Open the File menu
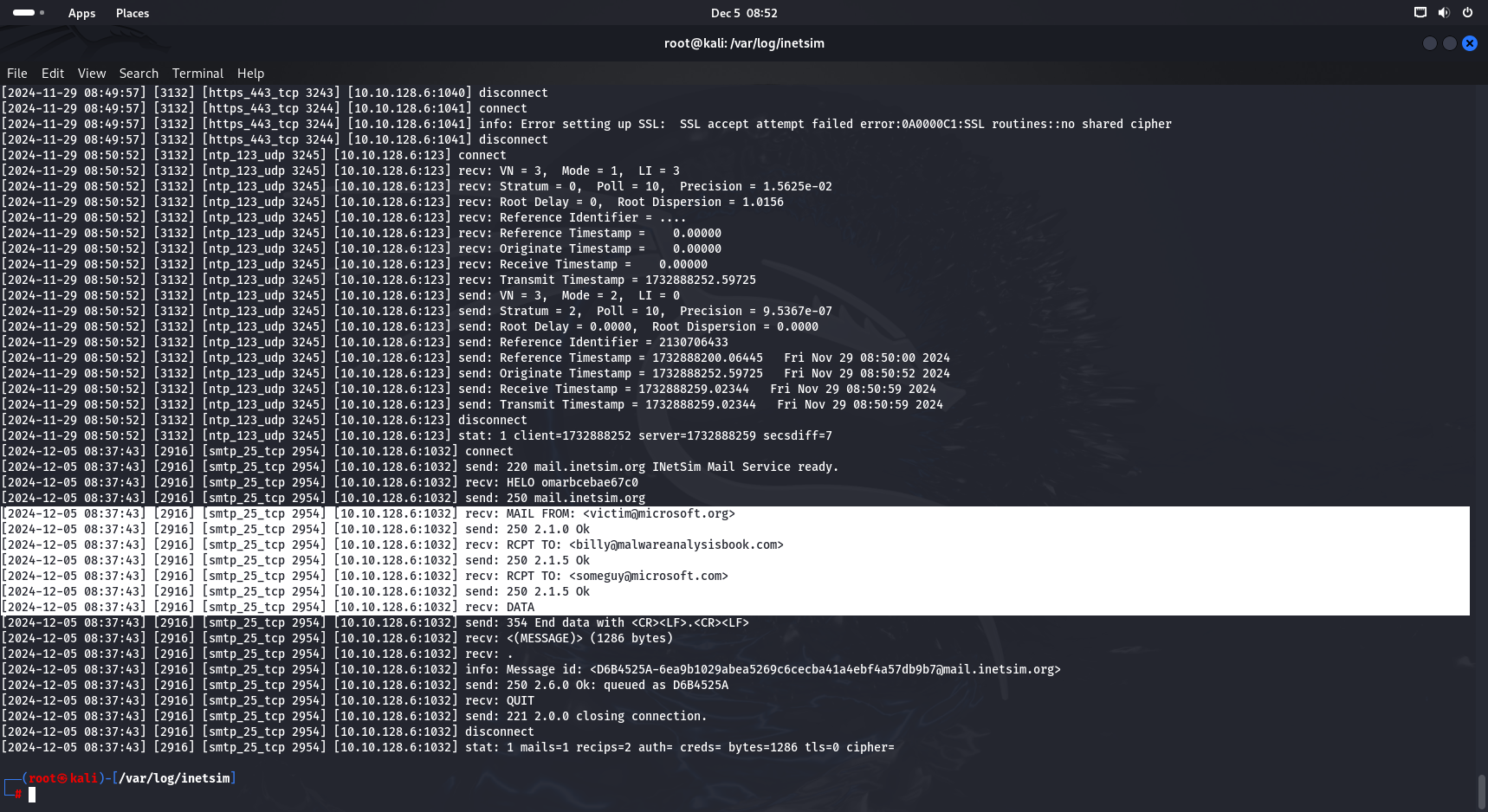The width and height of the screenshot is (1488, 812). [x=17, y=74]
